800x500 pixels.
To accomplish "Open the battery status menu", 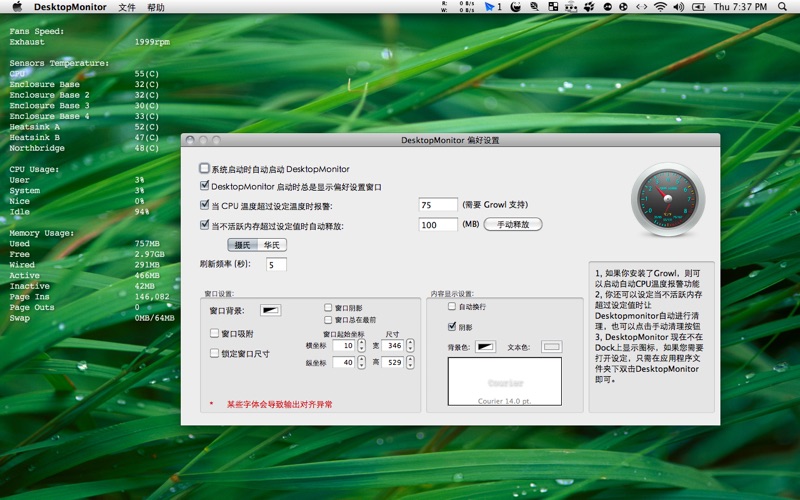I will pyautogui.click(x=698, y=7).
